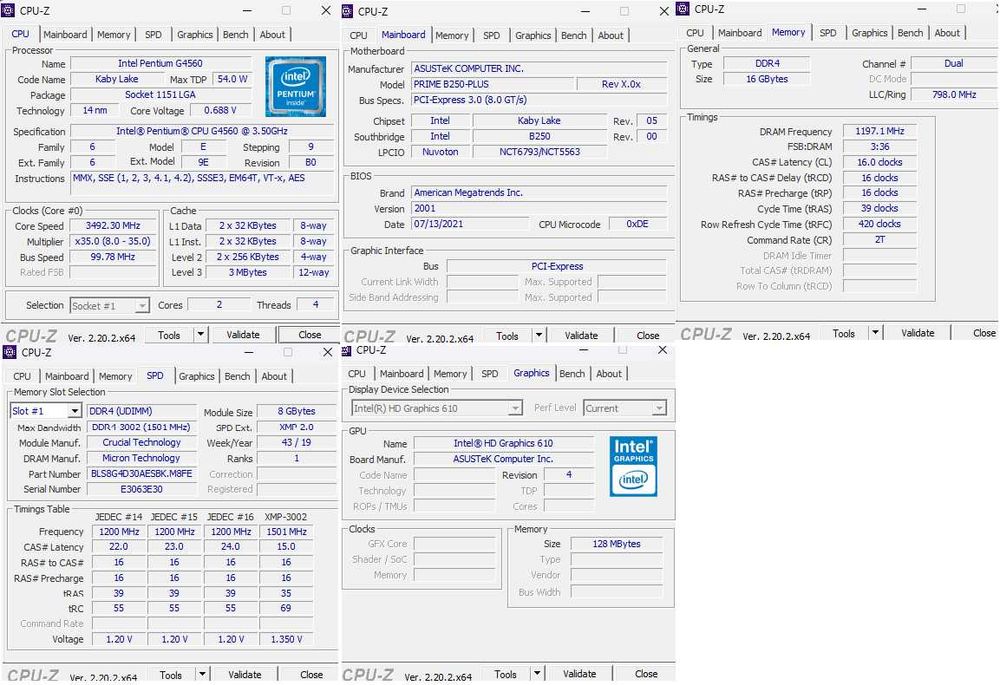
Task: Click the Close button at the bottom of the SPD window
Action: point(311,674)
